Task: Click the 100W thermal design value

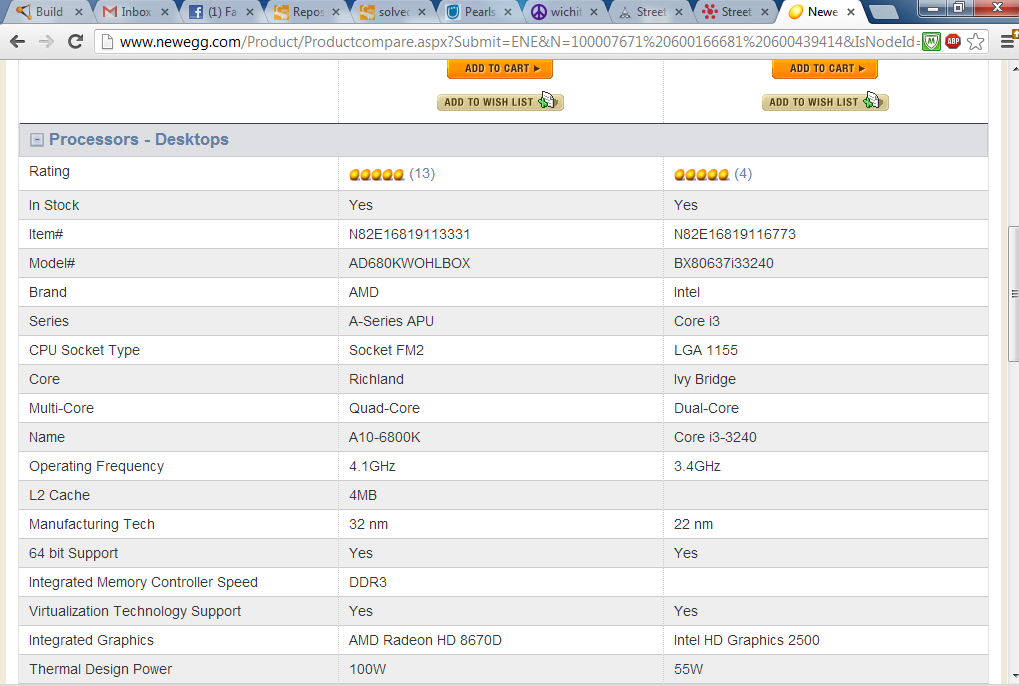Action: click(x=367, y=669)
